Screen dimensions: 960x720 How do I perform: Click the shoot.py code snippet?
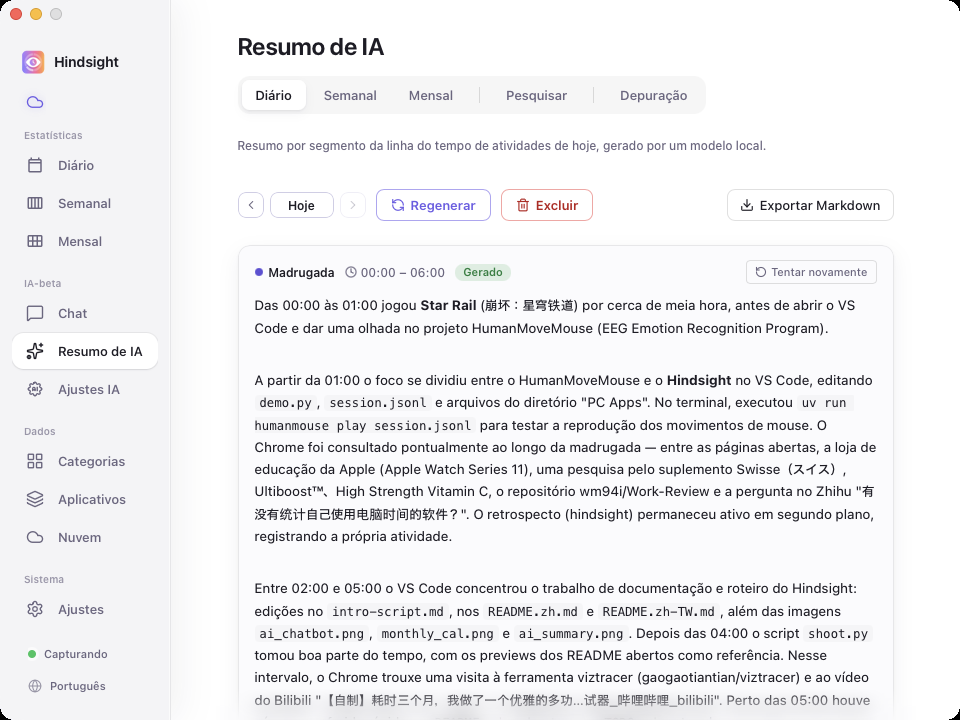coord(838,634)
